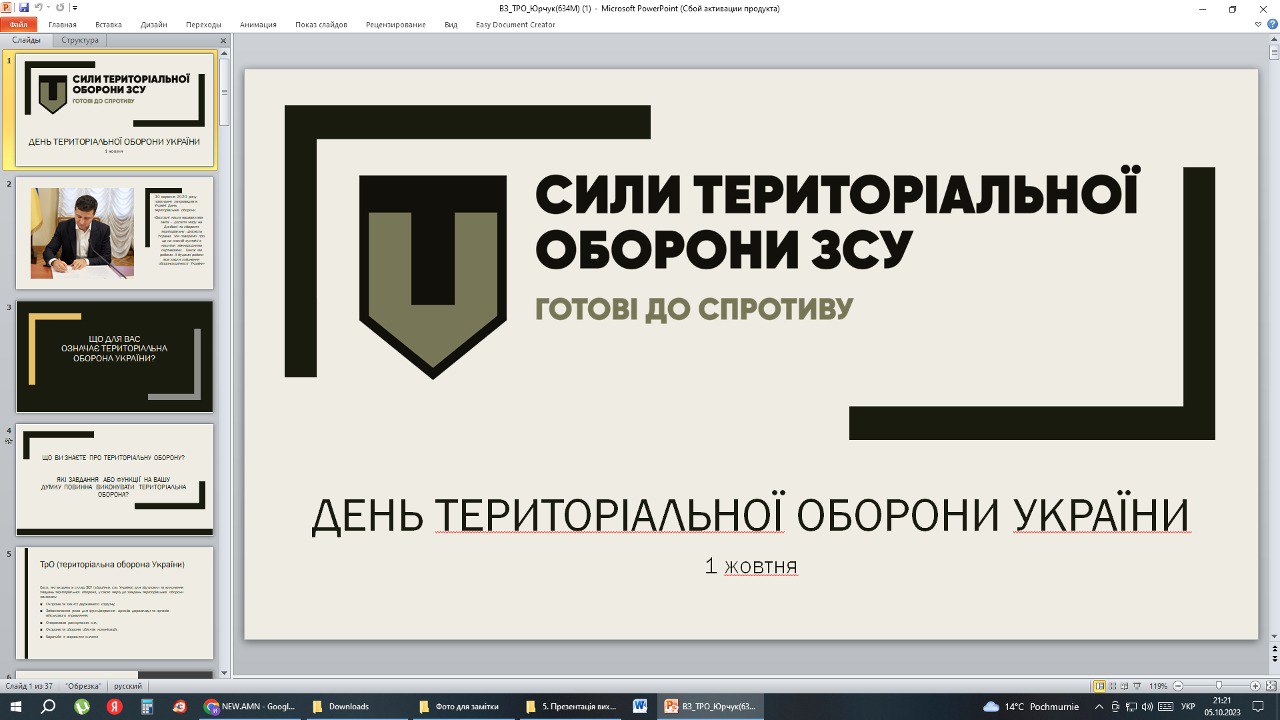1280x720 pixels.
Task: Switch keyboard language УКР indicator
Action: [x=1189, y=706]
